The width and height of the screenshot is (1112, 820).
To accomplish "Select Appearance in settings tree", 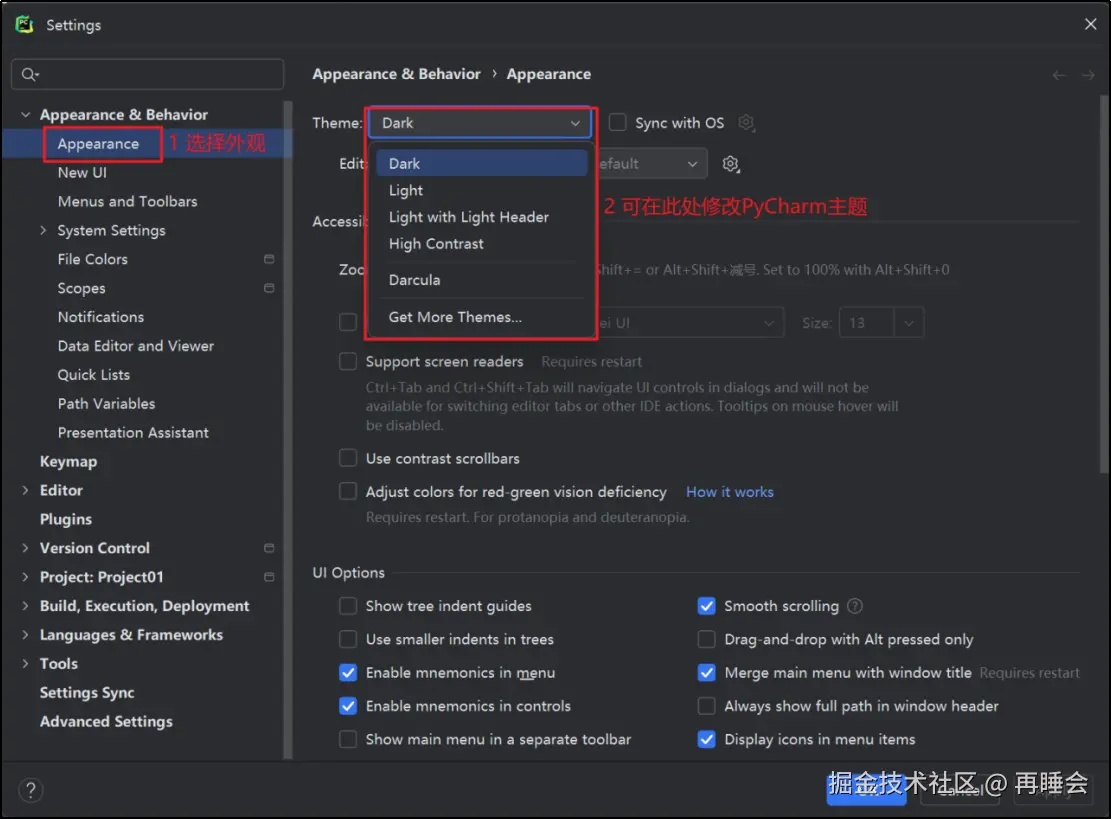I will (x=99, y=144).
